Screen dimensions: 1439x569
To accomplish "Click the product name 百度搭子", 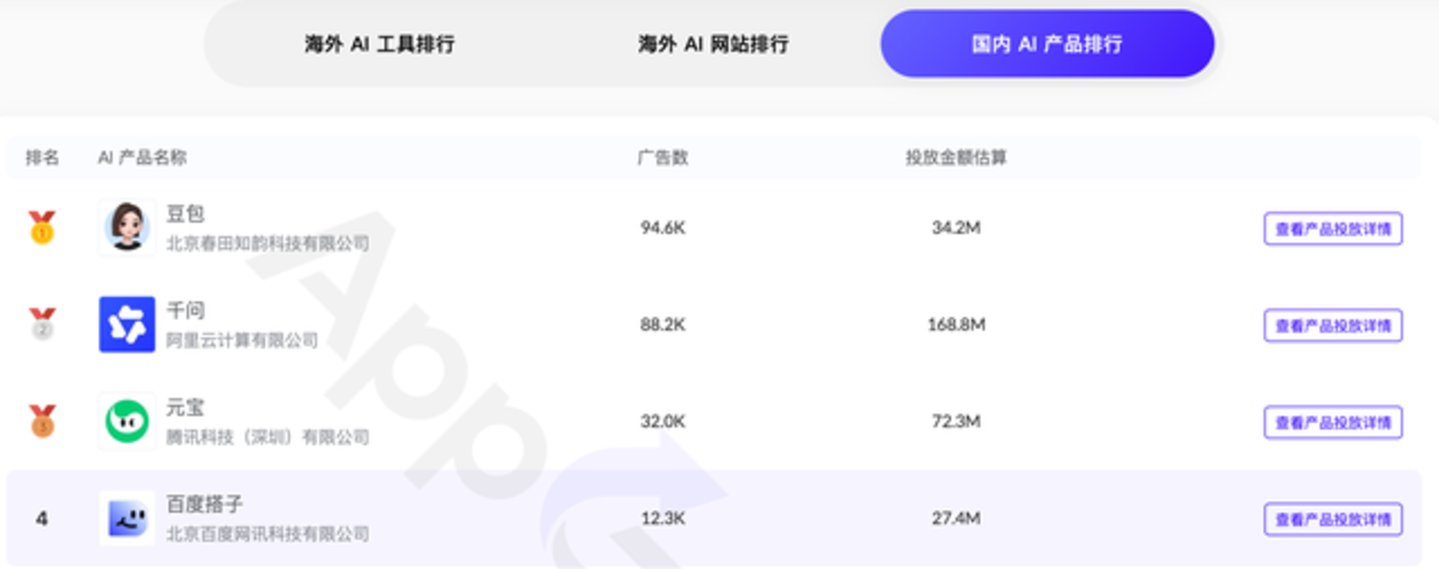I will [x=204, y=504].
